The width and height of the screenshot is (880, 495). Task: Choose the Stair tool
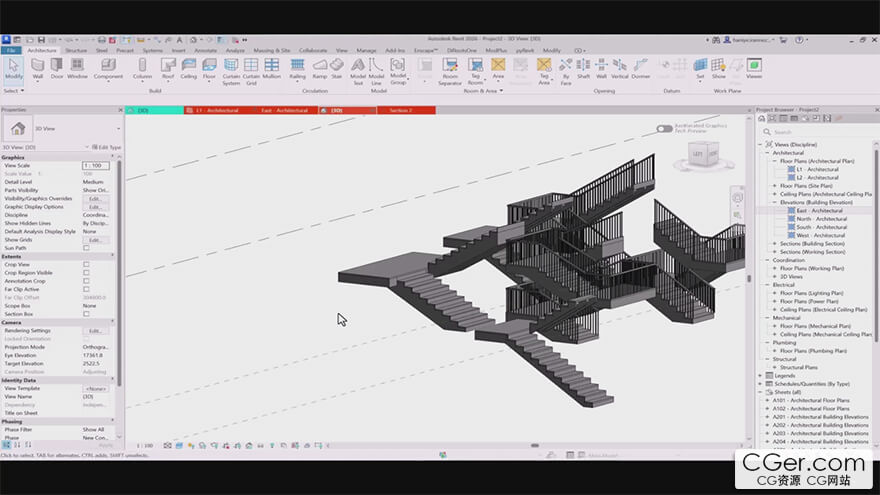coord(337,68)
